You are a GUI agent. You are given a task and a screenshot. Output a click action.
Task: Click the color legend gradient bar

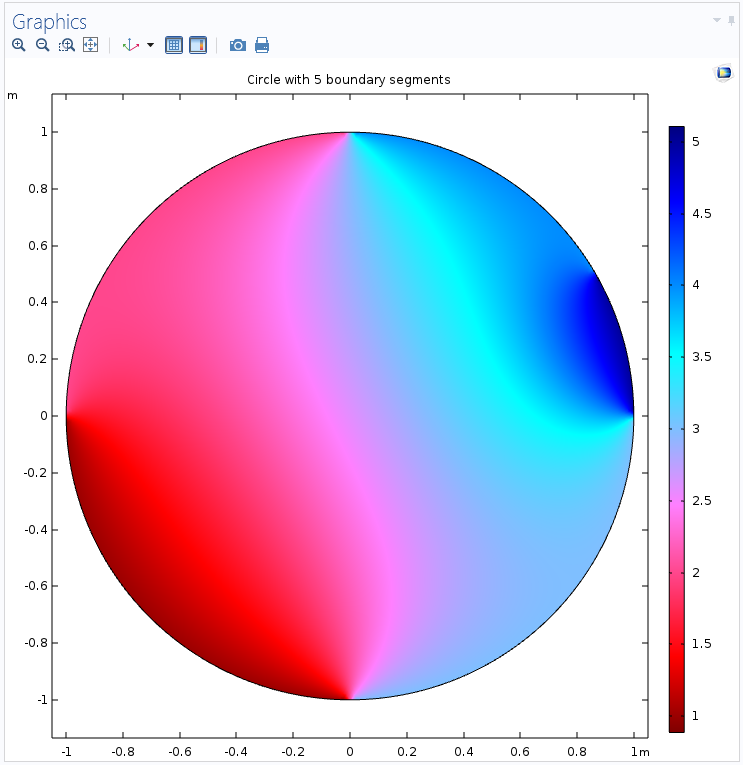[x=677, y=430]
